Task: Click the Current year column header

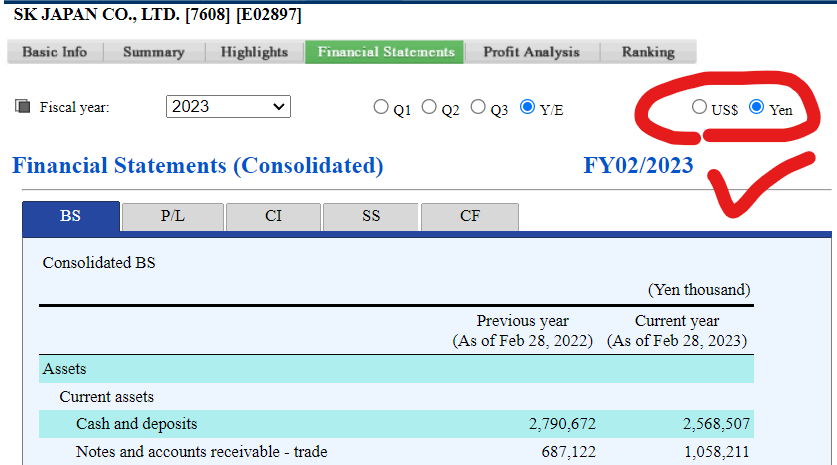Action: 677,330
